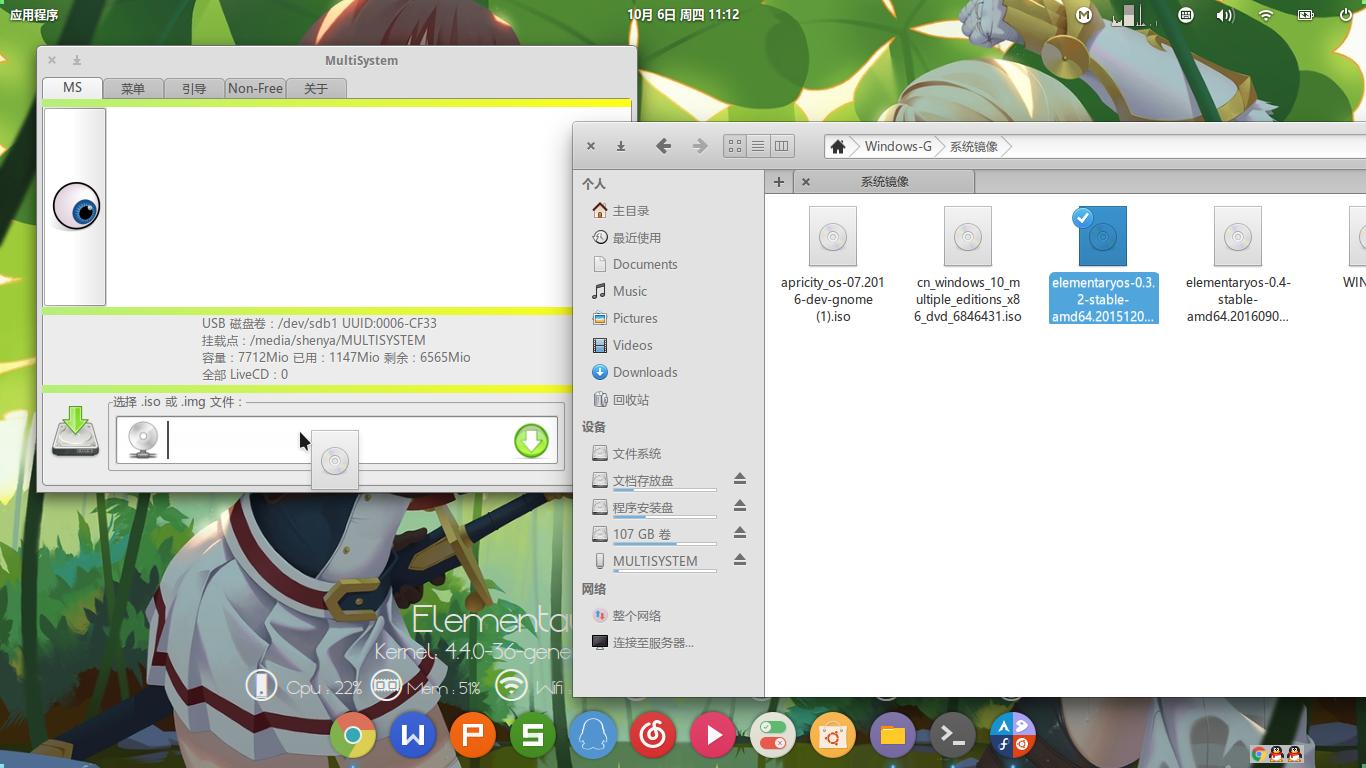Eject the MULTISYSTEM drive
This screenshot has height=768, width=1366.
[740, 560]
